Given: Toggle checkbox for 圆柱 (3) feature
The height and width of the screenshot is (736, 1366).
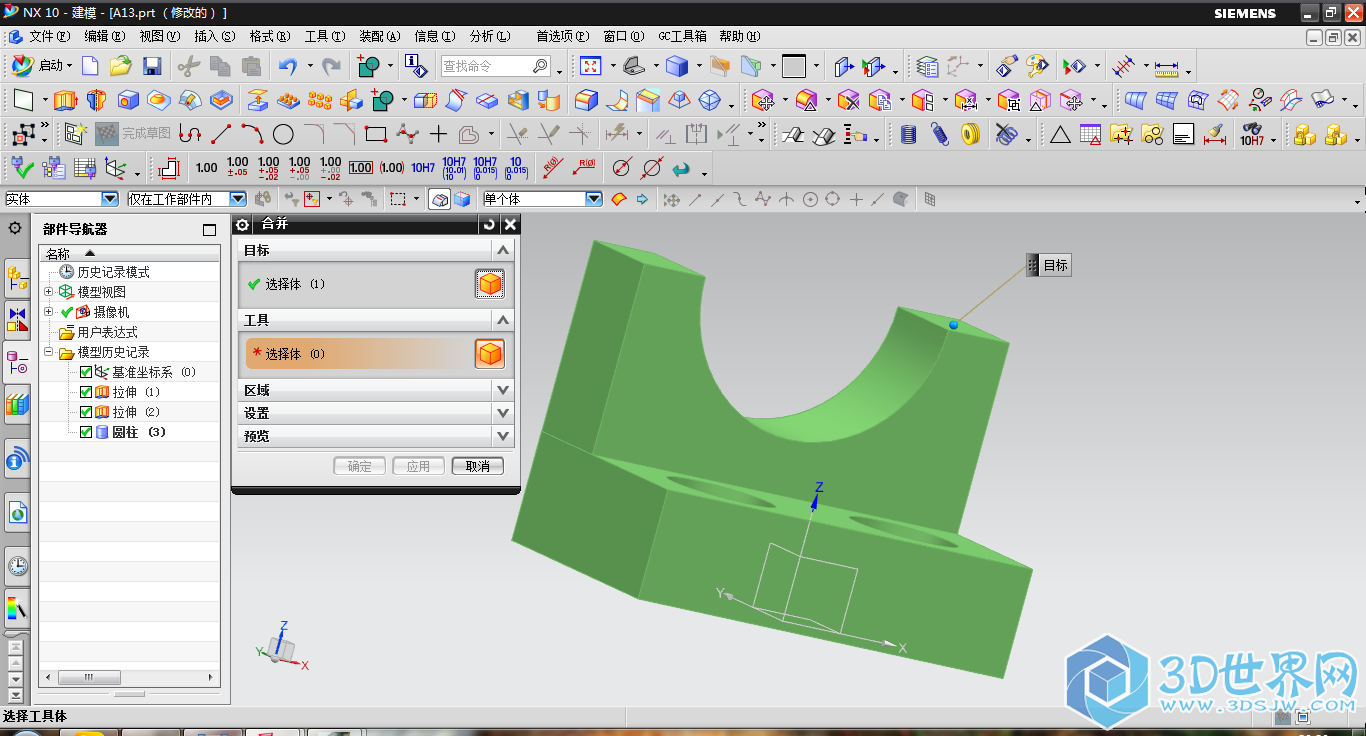Looking at the screenshot, I should 86,432.
